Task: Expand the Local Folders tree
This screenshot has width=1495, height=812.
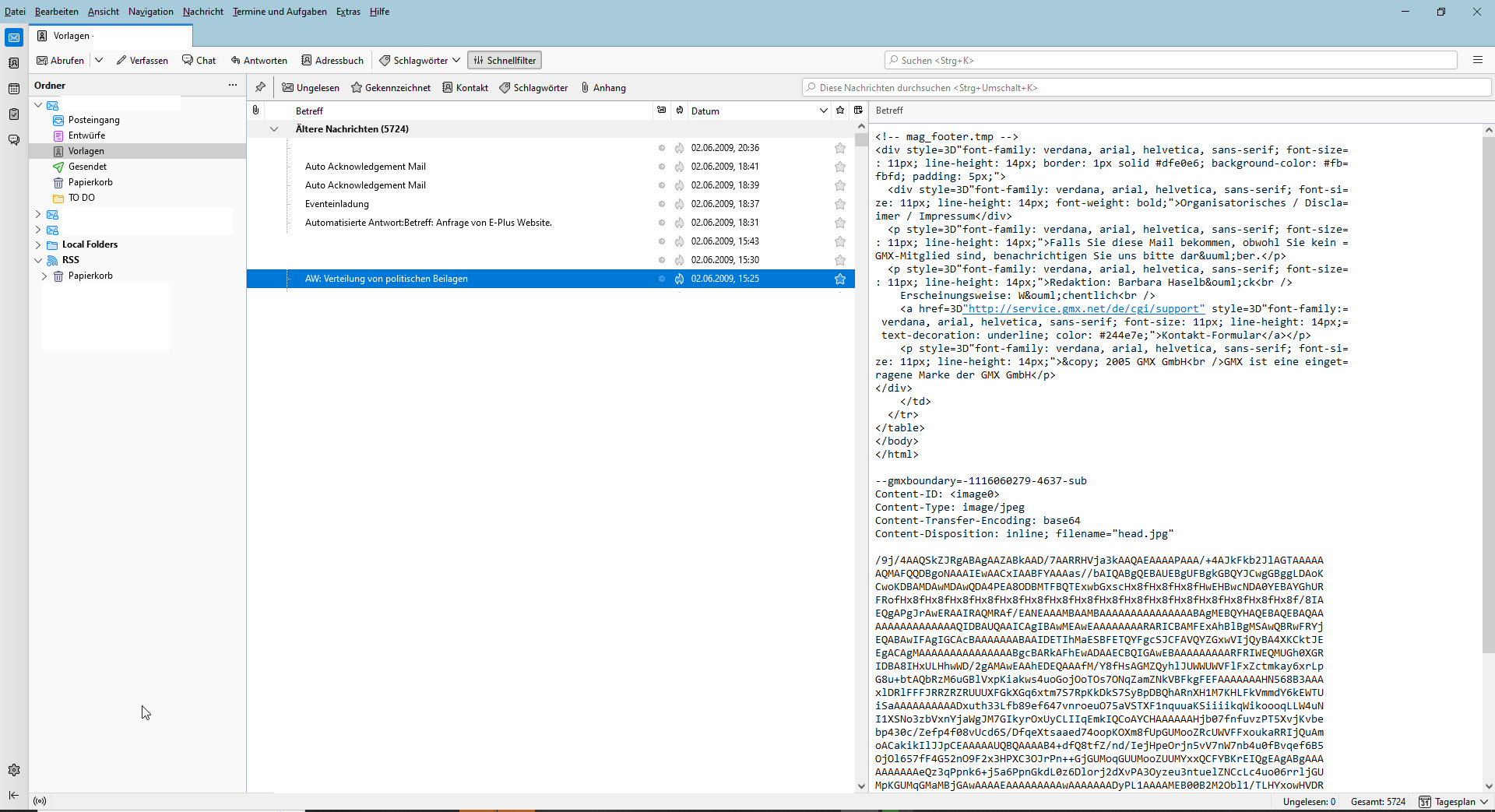Action: point(38,244)
